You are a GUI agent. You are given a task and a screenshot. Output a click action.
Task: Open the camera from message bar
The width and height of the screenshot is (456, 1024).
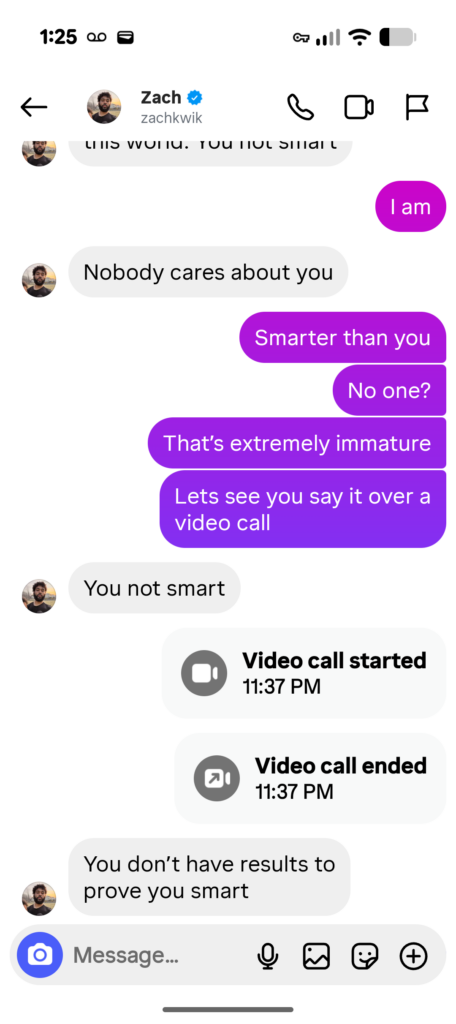(x=40, y=955)
